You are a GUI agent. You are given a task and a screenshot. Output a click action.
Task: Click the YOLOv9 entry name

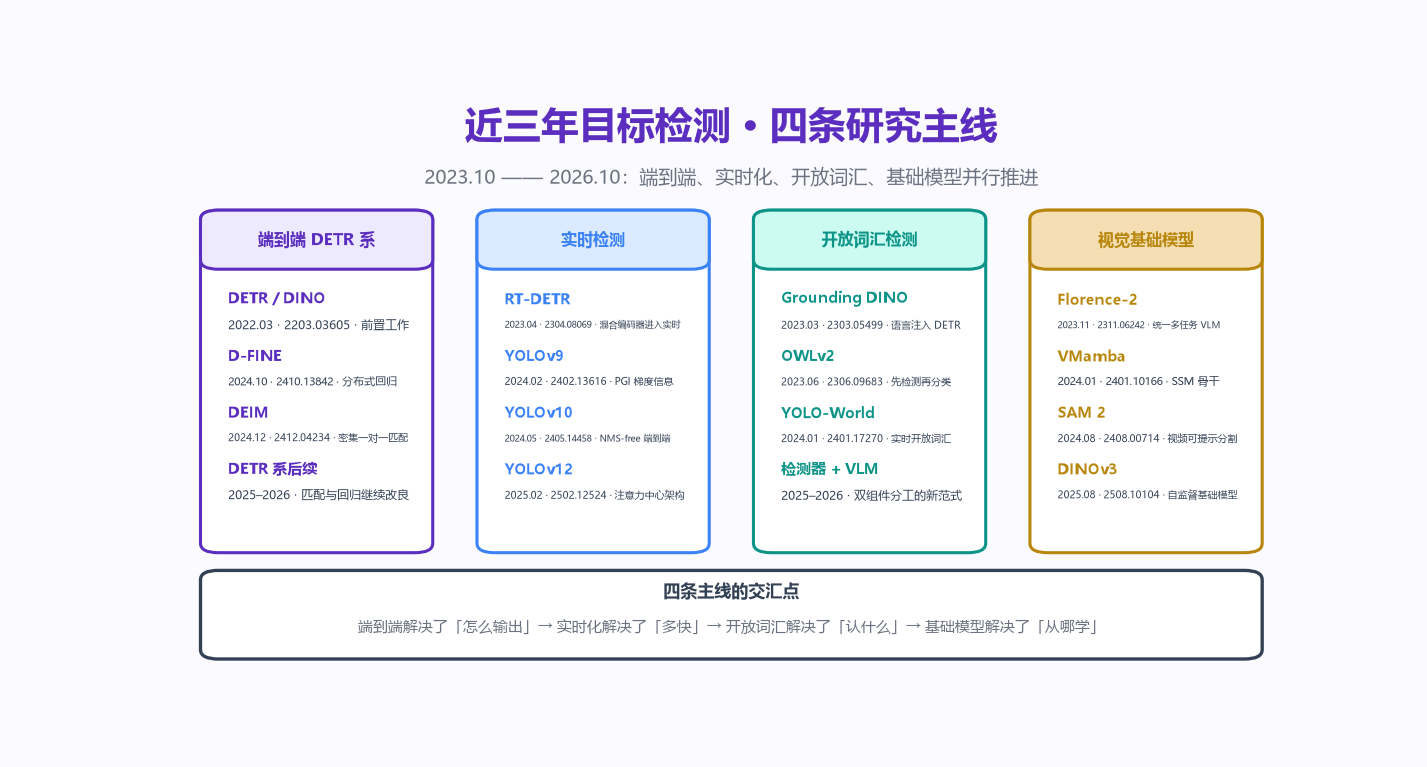534,355
